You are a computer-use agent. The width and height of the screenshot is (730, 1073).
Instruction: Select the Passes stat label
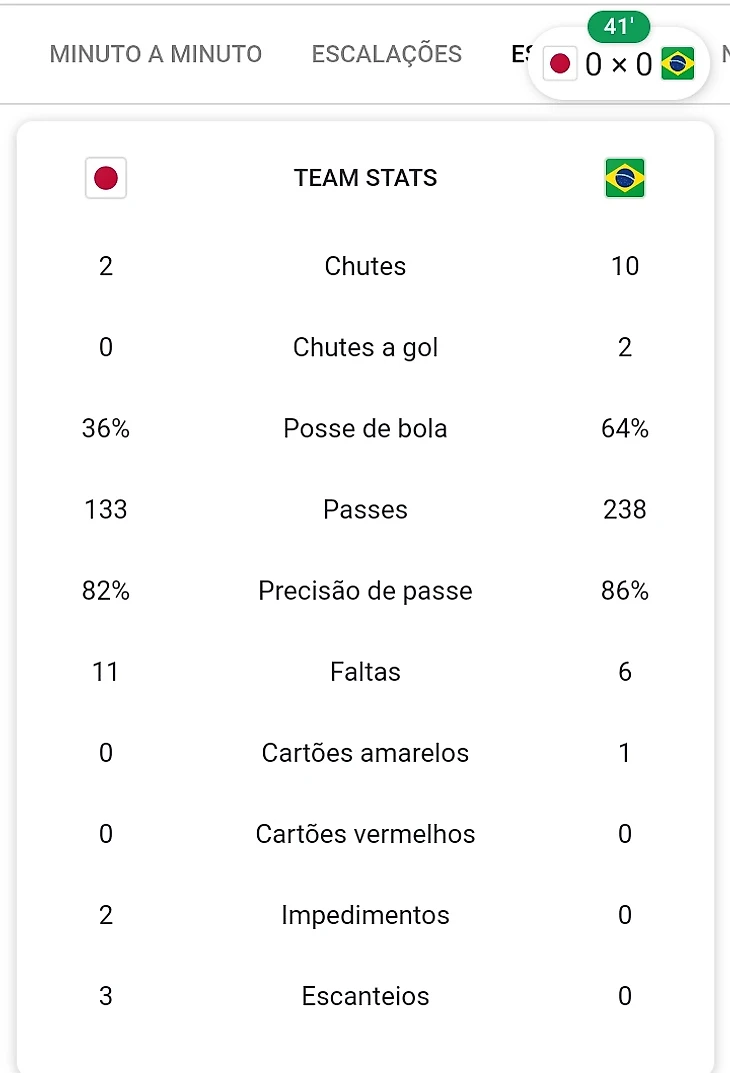coord(366,510)
